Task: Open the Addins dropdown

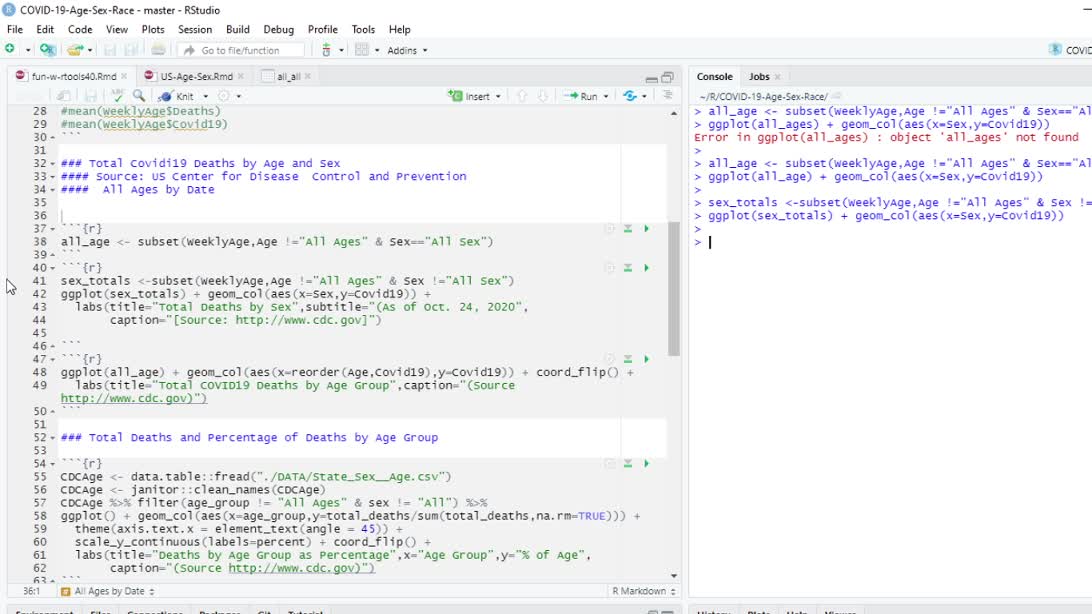Action: point(407,50)
